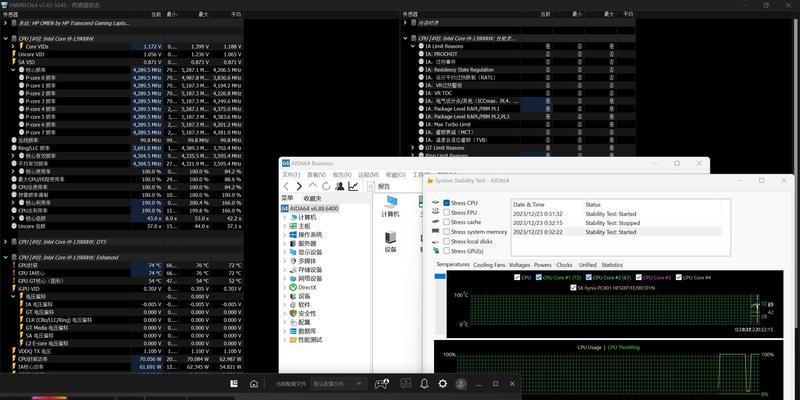Expand the DirectX node in AIDA64 tree
800x400 pixels.
point(285,287)
